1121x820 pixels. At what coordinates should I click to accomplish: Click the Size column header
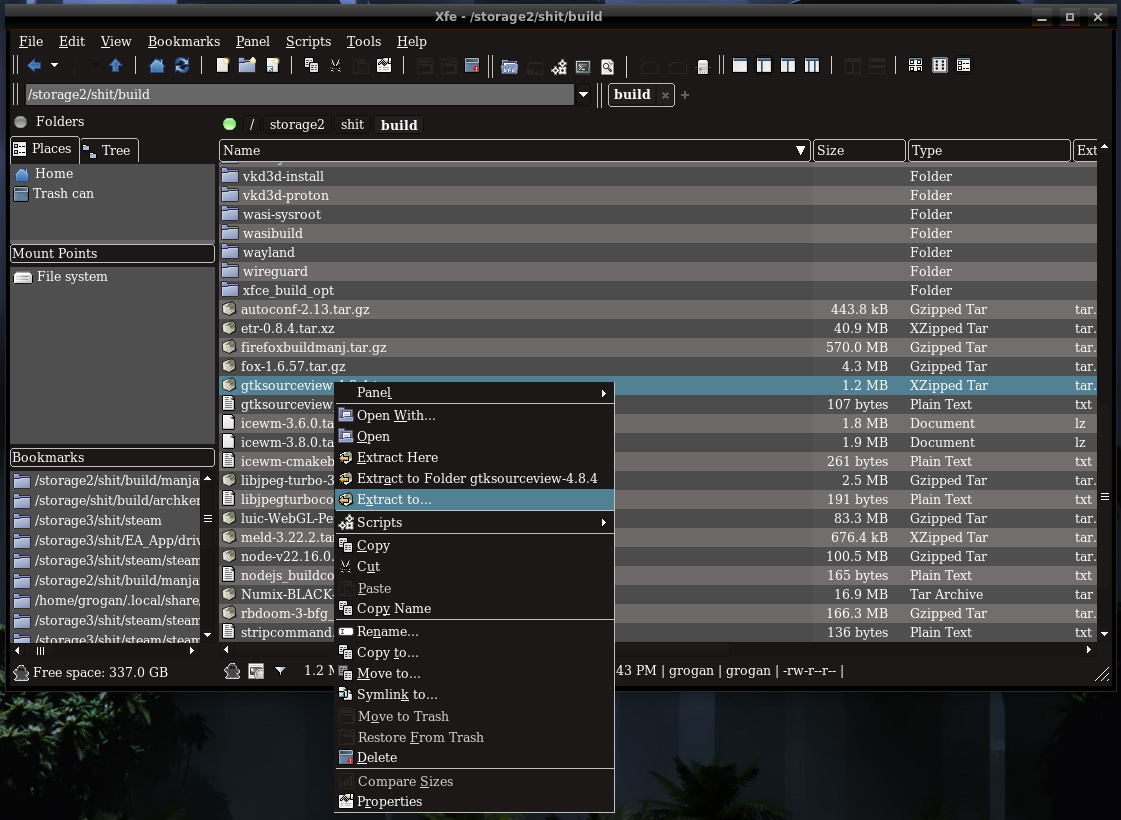pyautogui.click(x=859, y=151)
